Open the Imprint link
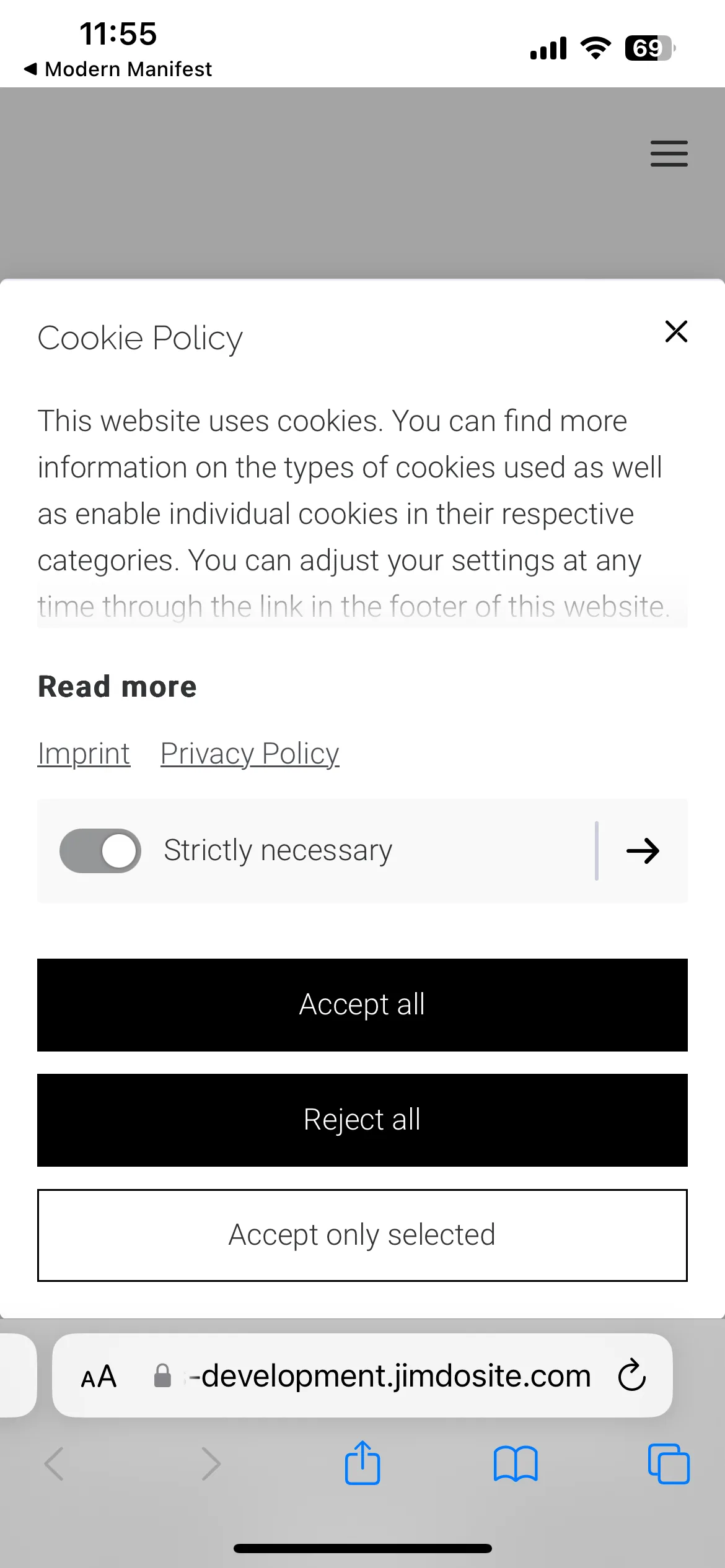725x1568 pixels. point(84,754)
